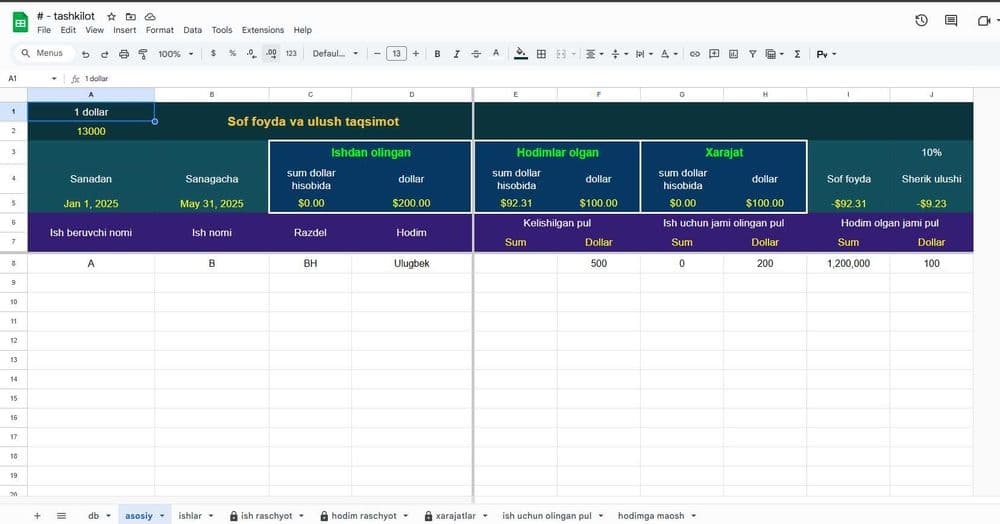
Task: Select the May 31, 2025 date cell
Action: point(212,203)
